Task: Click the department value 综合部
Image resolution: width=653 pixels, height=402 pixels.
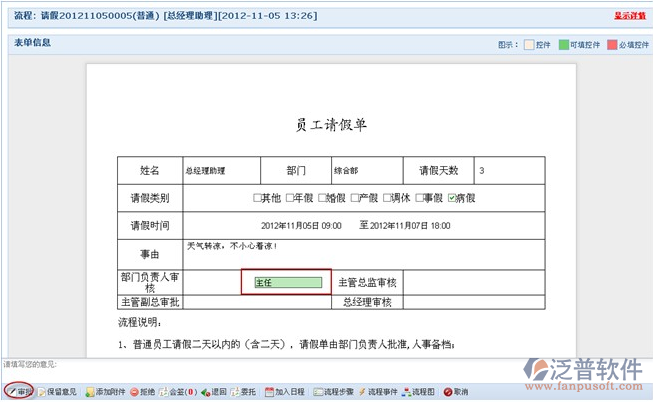Action: [346, 171]
